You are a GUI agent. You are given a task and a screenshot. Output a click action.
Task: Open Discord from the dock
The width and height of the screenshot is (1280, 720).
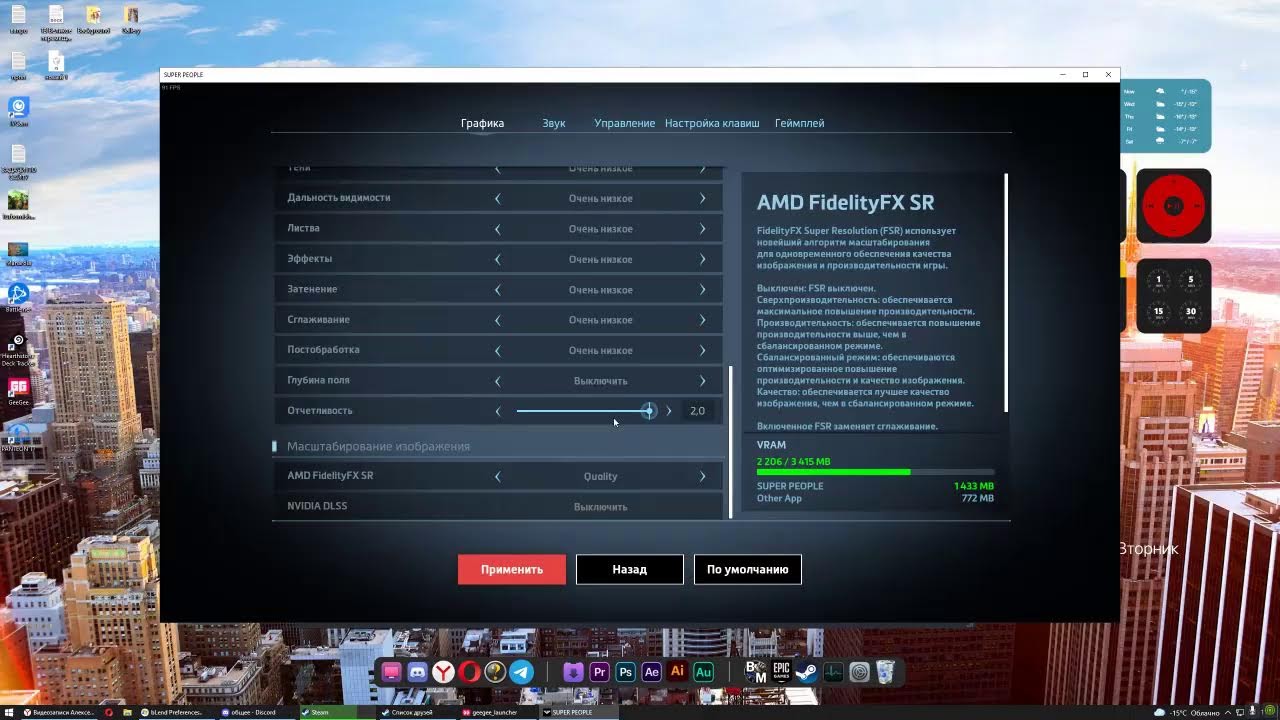click(x=417, y=673)
